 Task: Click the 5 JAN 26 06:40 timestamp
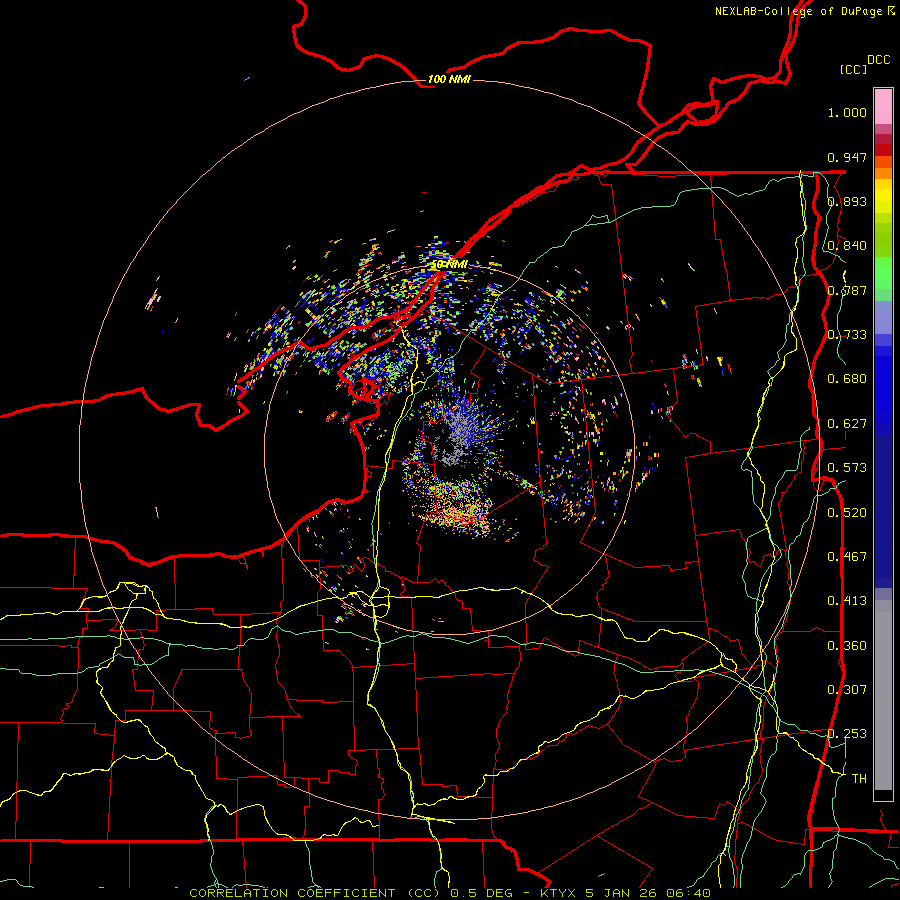tap(648, 893)
